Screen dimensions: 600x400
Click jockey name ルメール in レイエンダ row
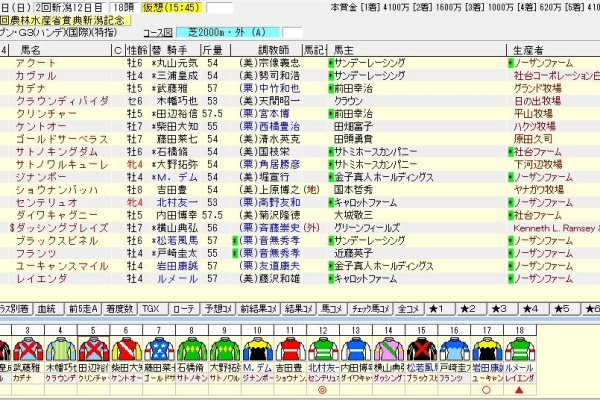pos(178,279)
